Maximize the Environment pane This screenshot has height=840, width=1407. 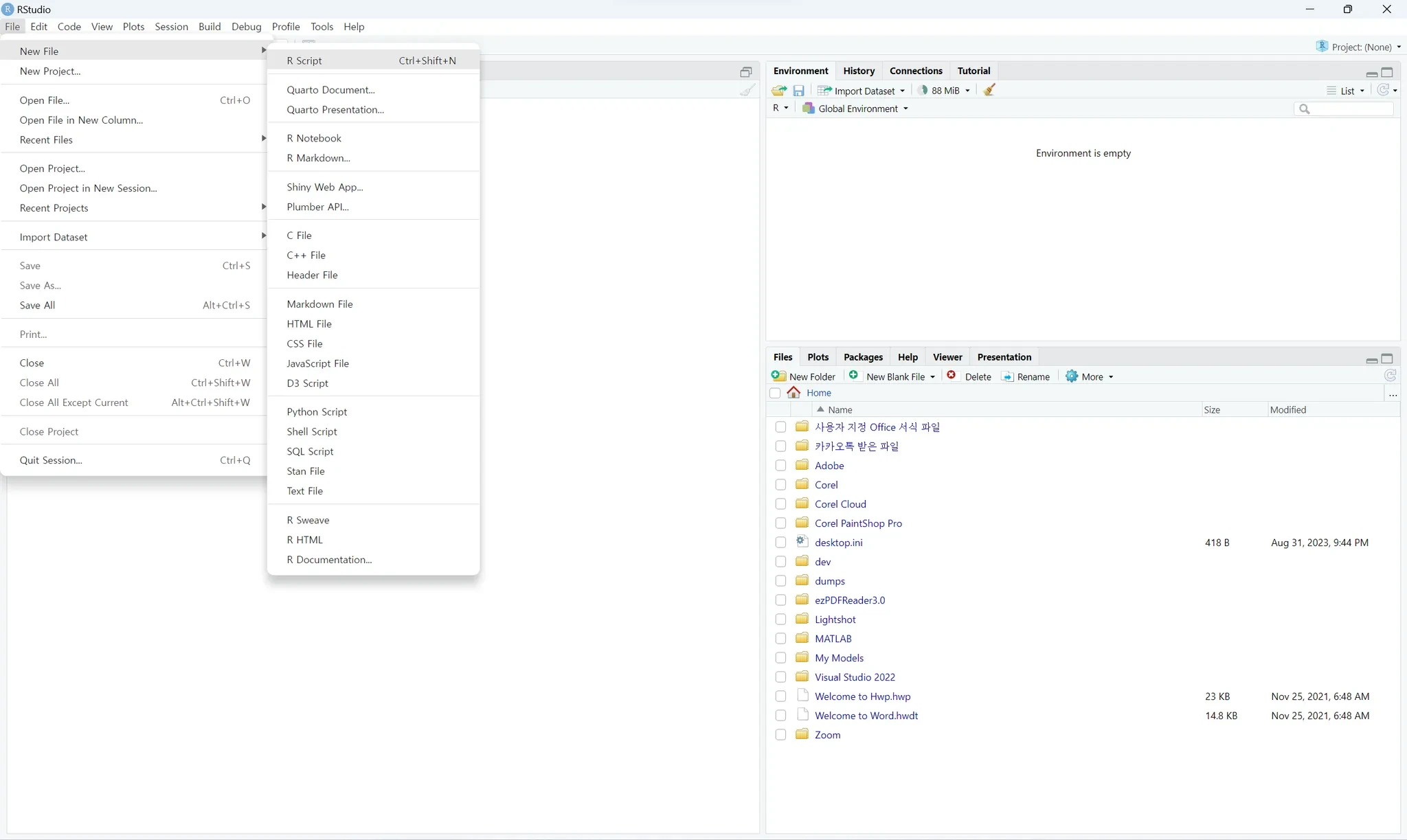1387,72
